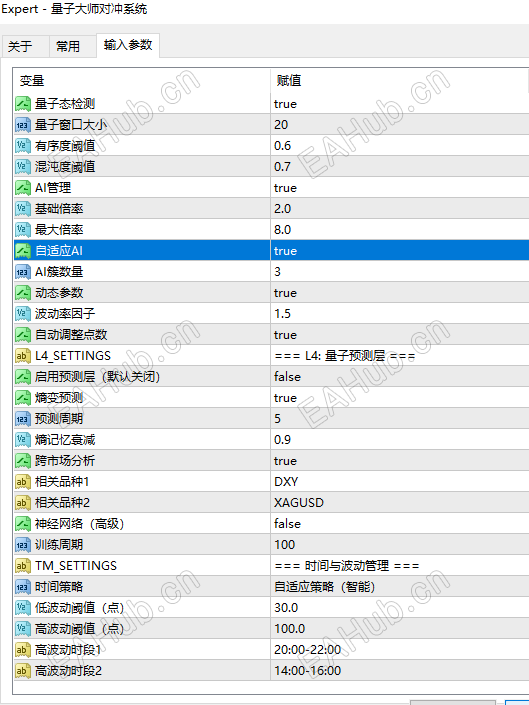Click the 赋值 column header

pos(400,81)
